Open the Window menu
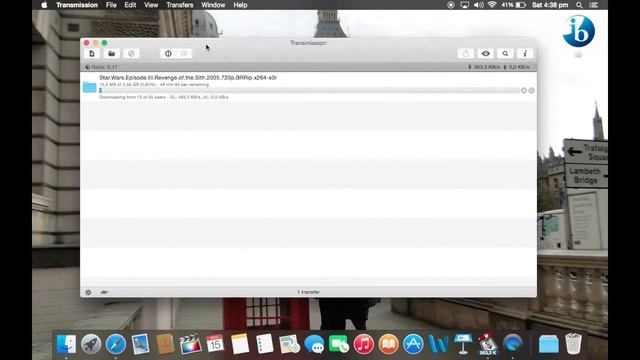The image size is (640, 360). pyautogui.click(x=213, y=5)
